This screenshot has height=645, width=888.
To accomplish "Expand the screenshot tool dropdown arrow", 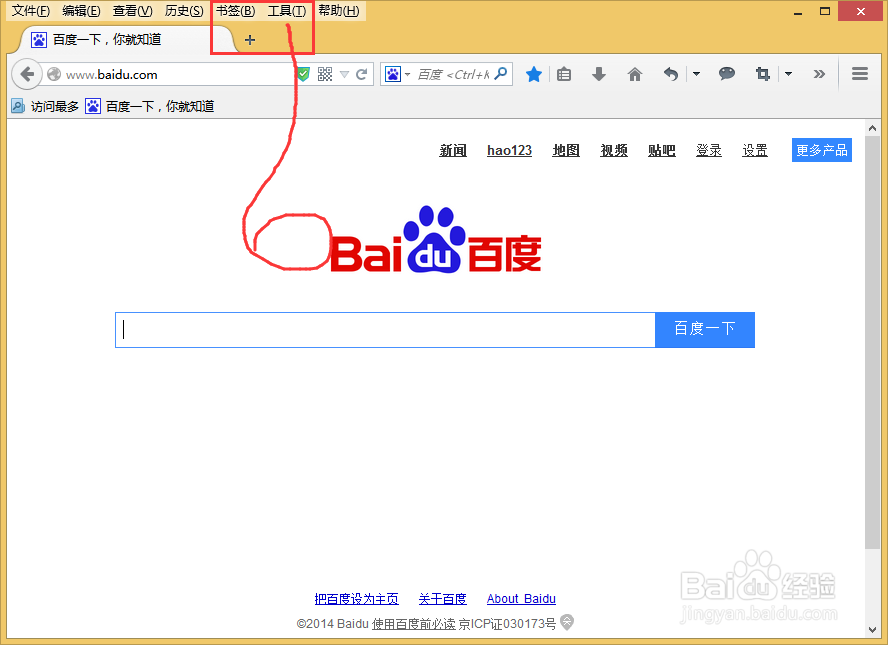I will click(788, 74).
